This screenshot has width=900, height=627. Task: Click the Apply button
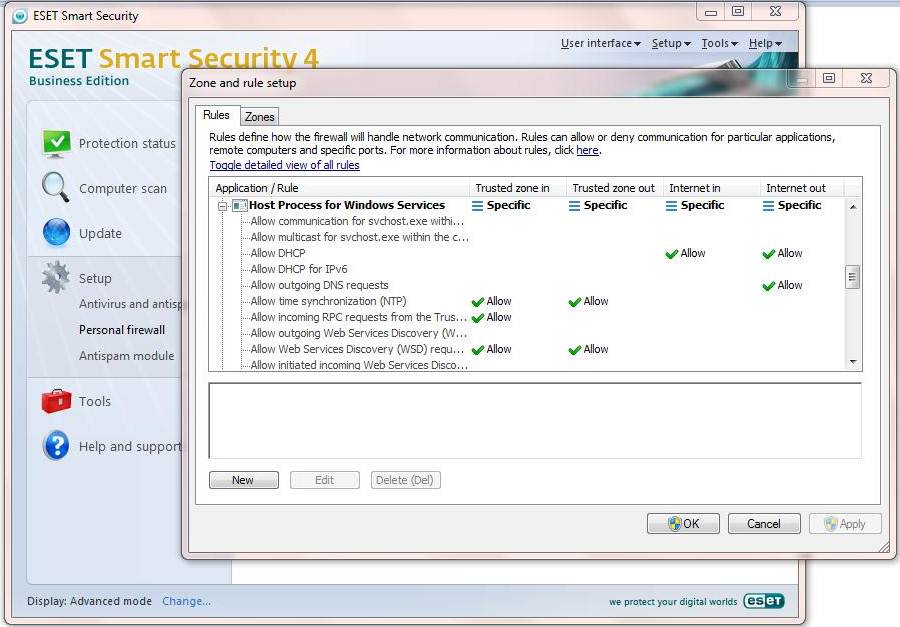(845, 524)
